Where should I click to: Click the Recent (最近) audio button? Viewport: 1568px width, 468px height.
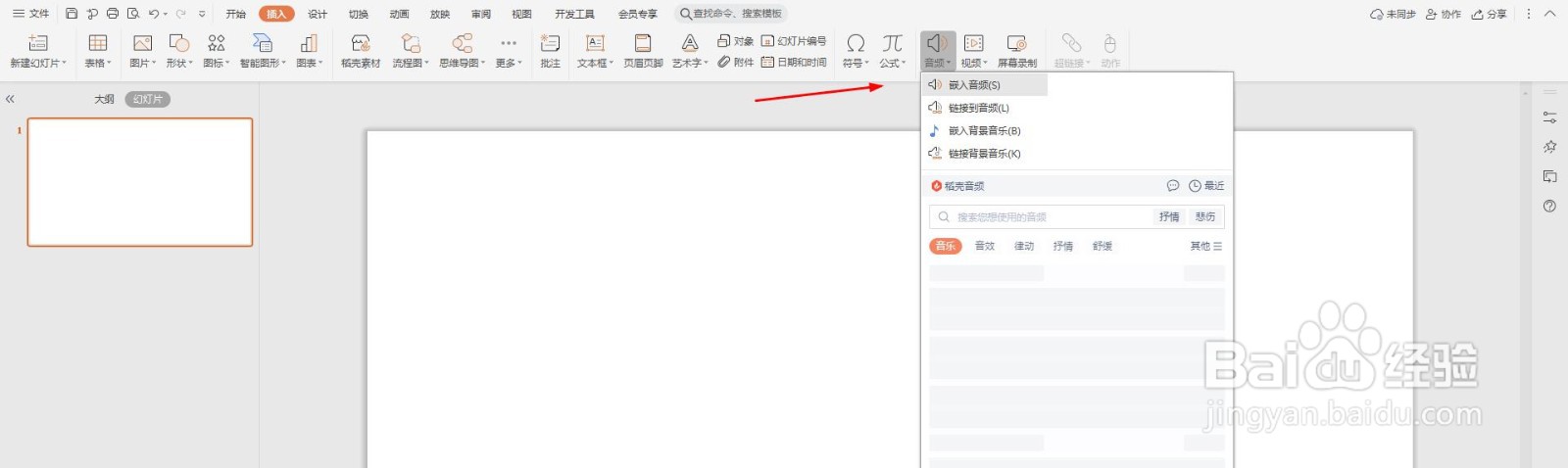pos(1207,186)
